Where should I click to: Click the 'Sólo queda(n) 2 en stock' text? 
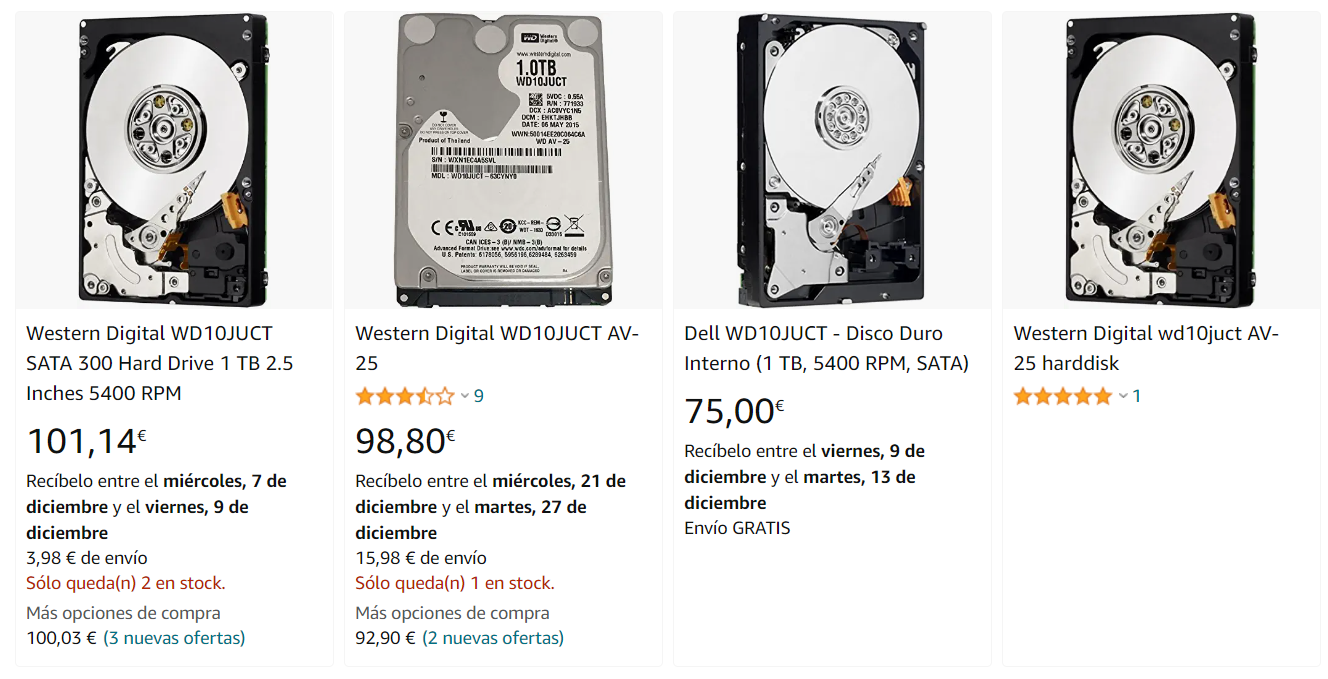tap(126, 583)
